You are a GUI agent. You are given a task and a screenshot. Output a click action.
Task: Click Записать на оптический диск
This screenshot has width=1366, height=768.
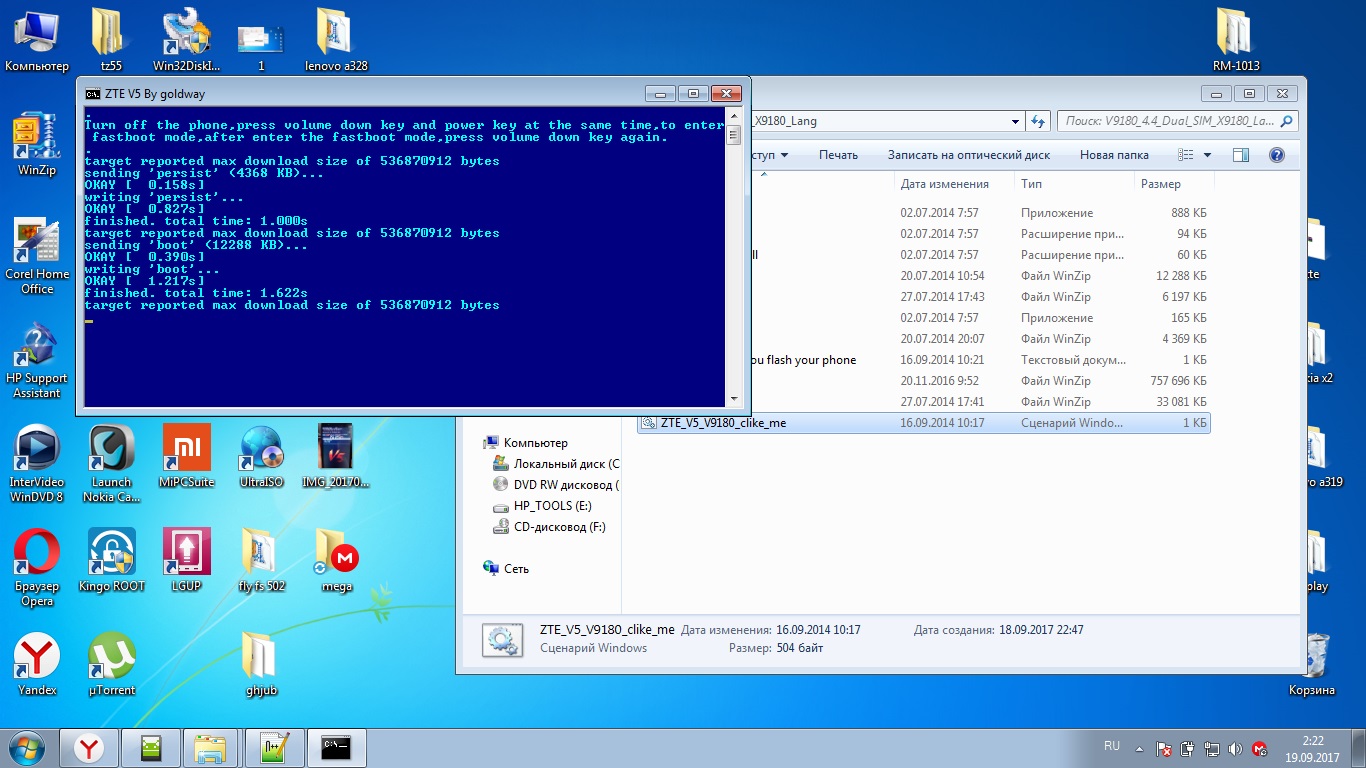[x=968, y=155]
